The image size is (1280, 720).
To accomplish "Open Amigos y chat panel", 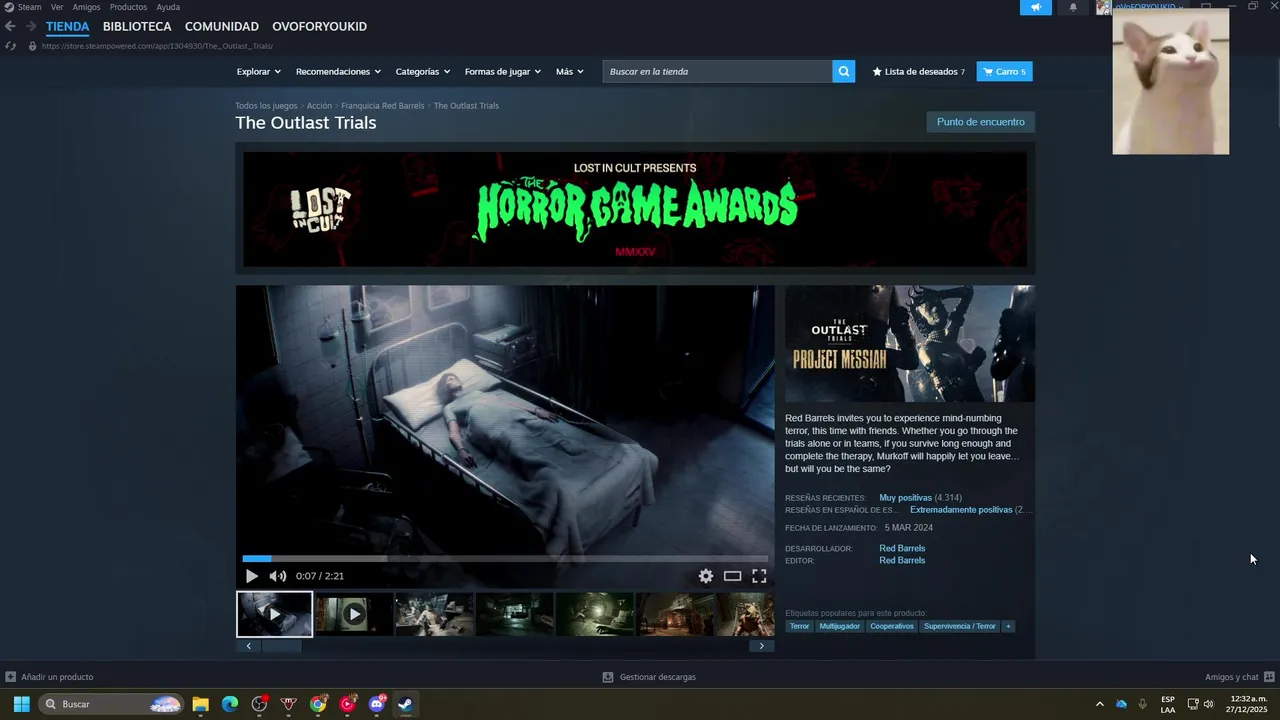I will (1239, 677).
